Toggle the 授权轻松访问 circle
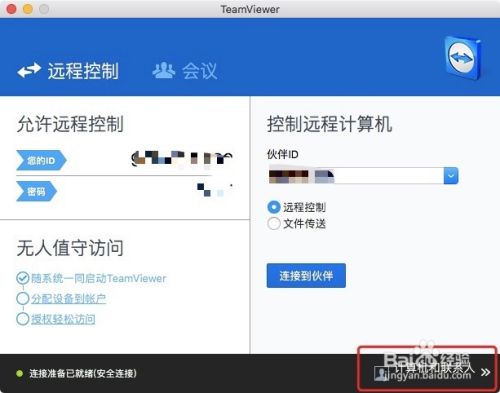500x393 pixels. tap(22, 319)
